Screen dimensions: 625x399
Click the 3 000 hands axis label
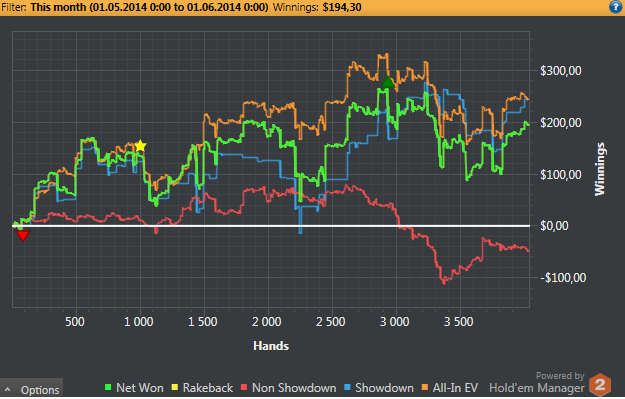pos(395,321)
